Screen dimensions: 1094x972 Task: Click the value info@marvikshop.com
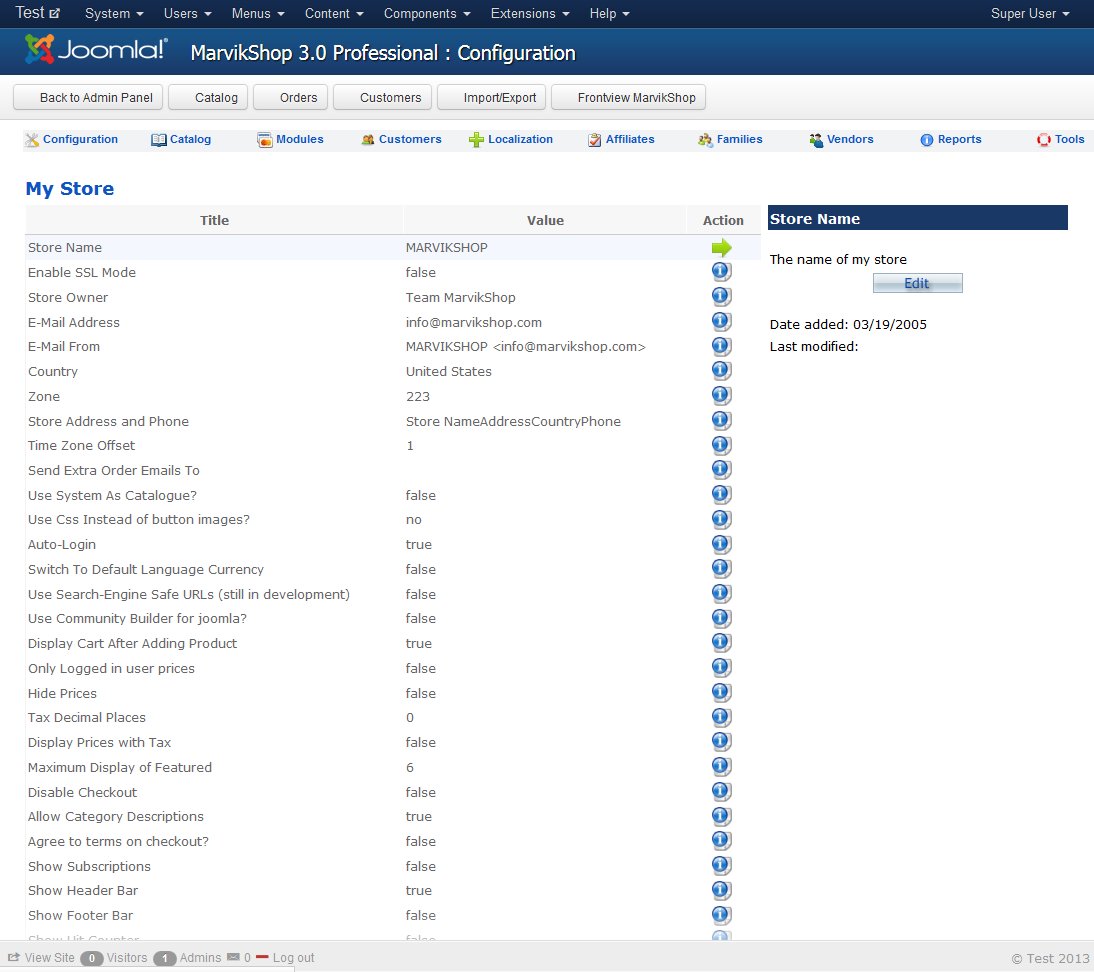[x=474, y=322]
